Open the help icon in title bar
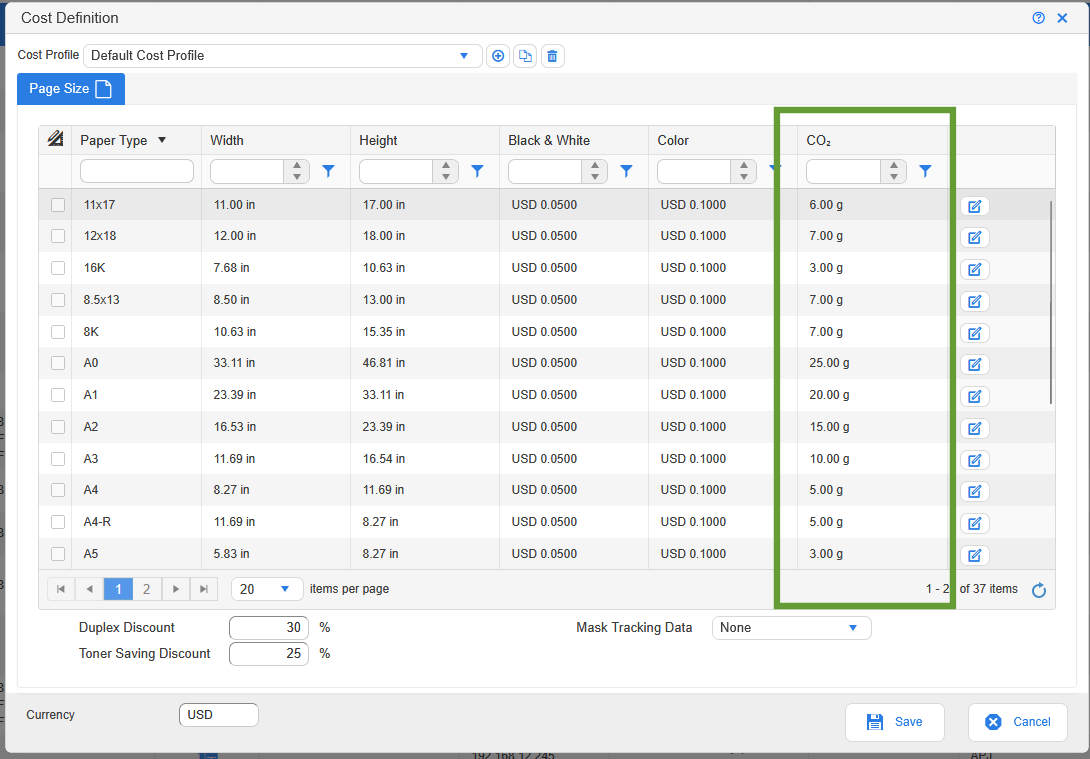The width and height of the screenshot is (1090, 759). [x=1039, y=18]
